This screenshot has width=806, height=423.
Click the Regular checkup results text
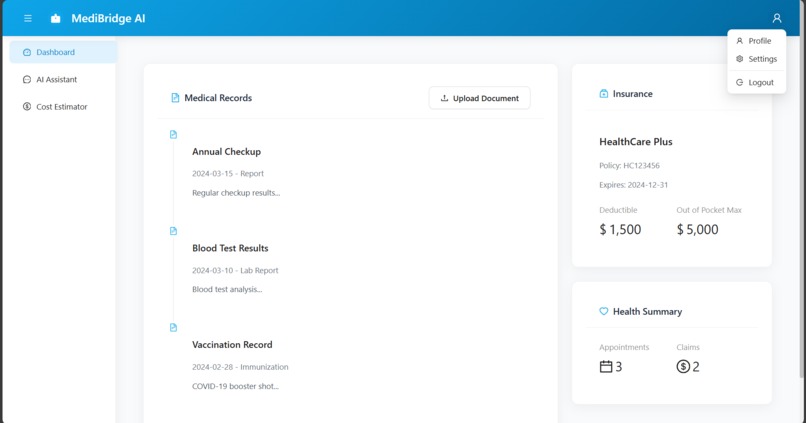click(x=236, y=193)
